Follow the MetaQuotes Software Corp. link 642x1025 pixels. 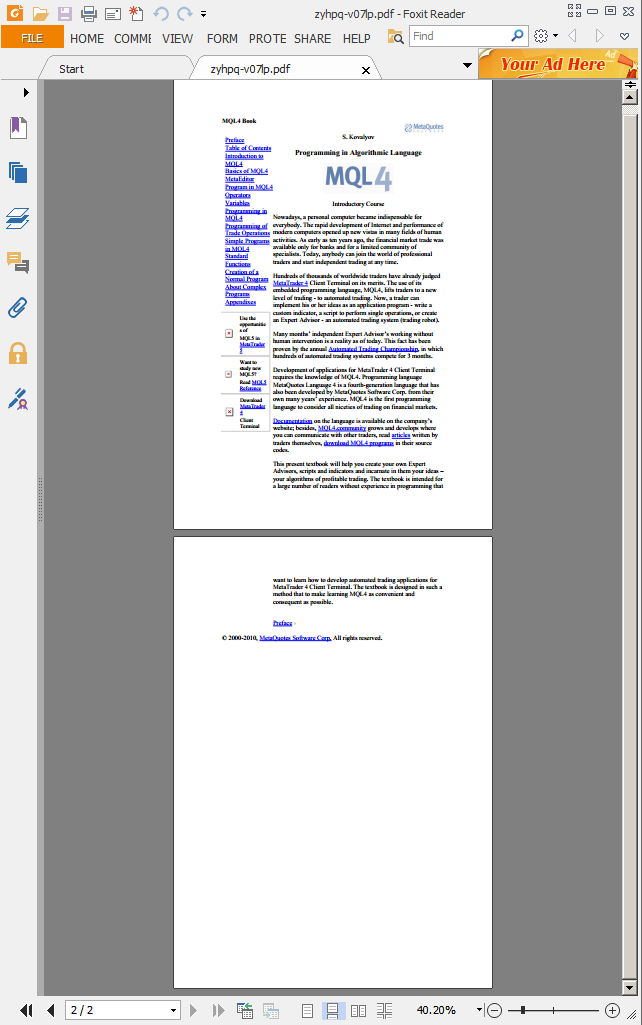pyautogui.click(x=296, y=638)
